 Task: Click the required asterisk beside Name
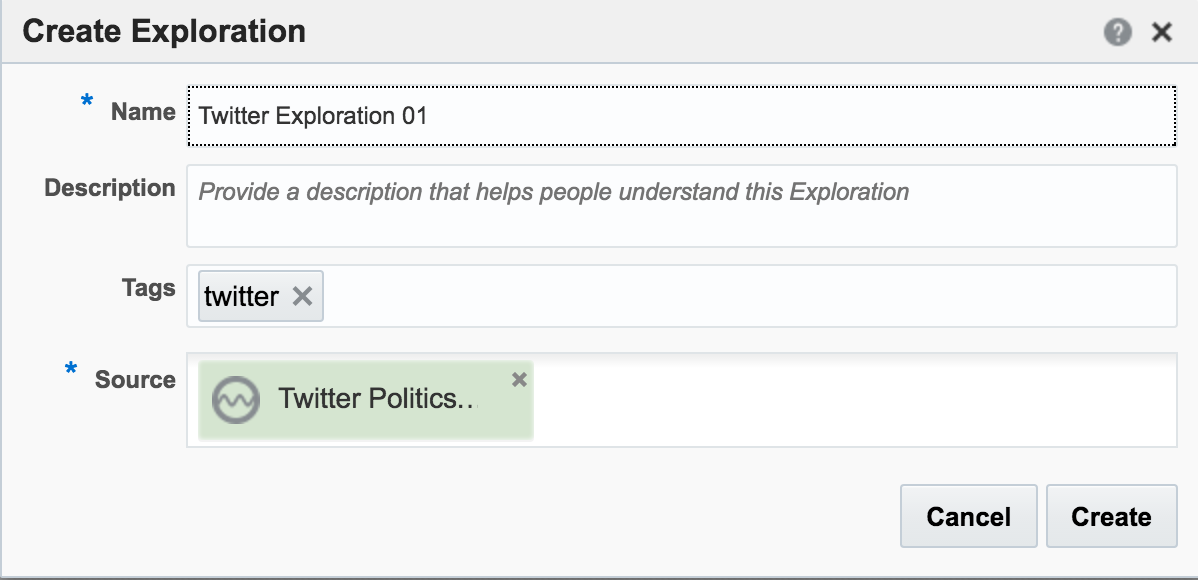(x=87, y=102)
